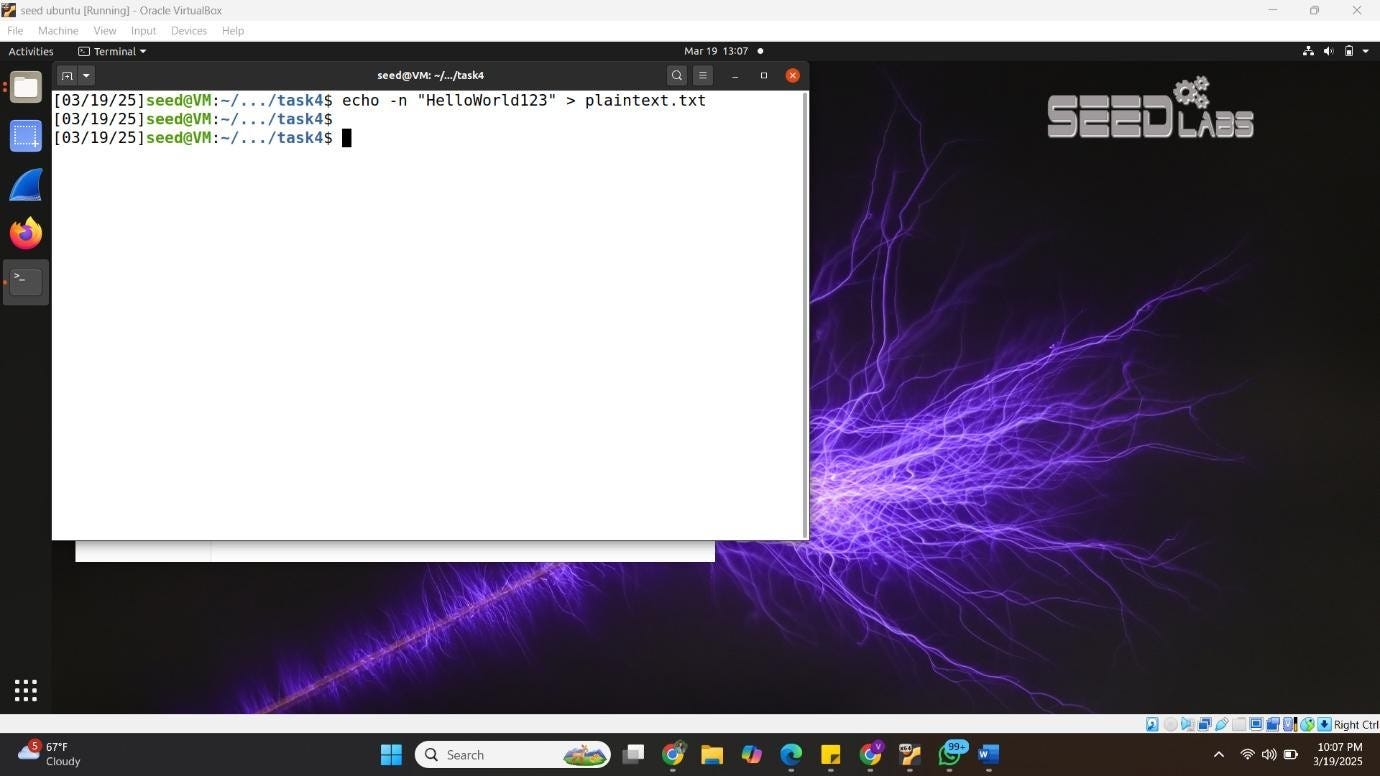Image resolution: width=1380 pixels, height=776 pixels.
Task: Click the VirtualBox display status icon
Action: tap(1257, 724)
